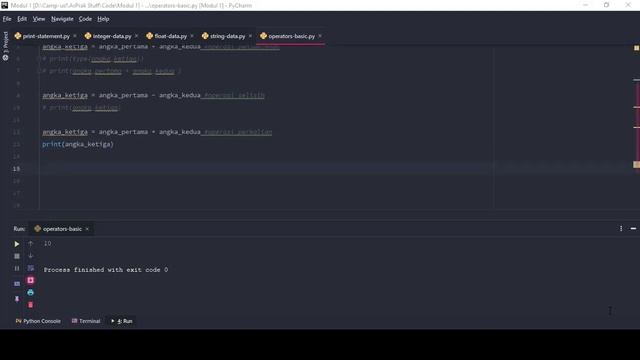The width and height of the screenshot is (640, 360).
Task: Click line number 15 in the gutter
Action: click(16, 169)
